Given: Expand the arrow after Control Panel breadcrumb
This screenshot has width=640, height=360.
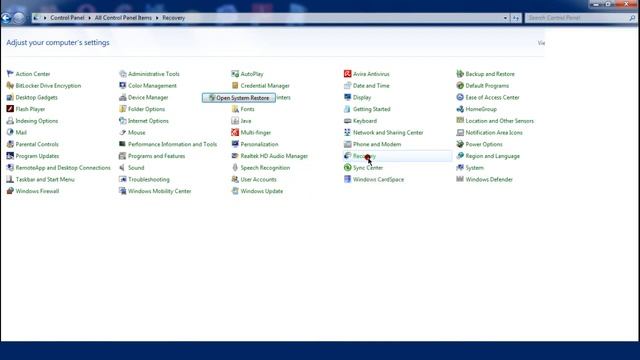Looking at the screenshot, I should (x=89, y=18).
